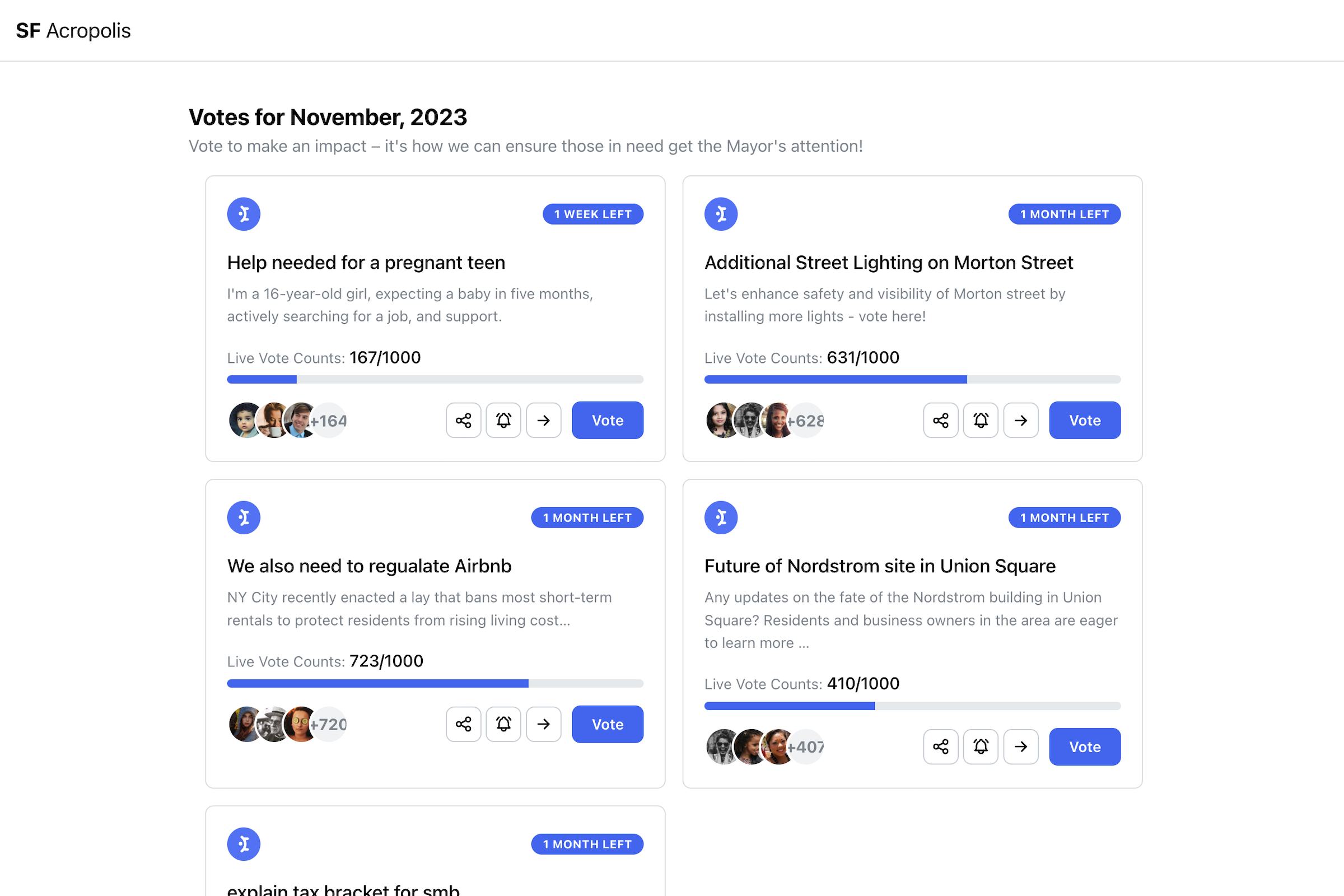Vote on We also need to regulate Airbnb

(608, 724)
